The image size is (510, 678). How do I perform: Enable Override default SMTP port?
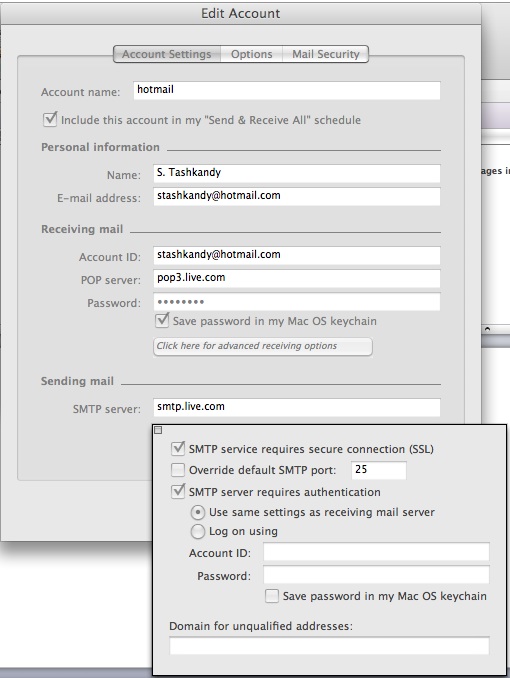tap(178, 470)
